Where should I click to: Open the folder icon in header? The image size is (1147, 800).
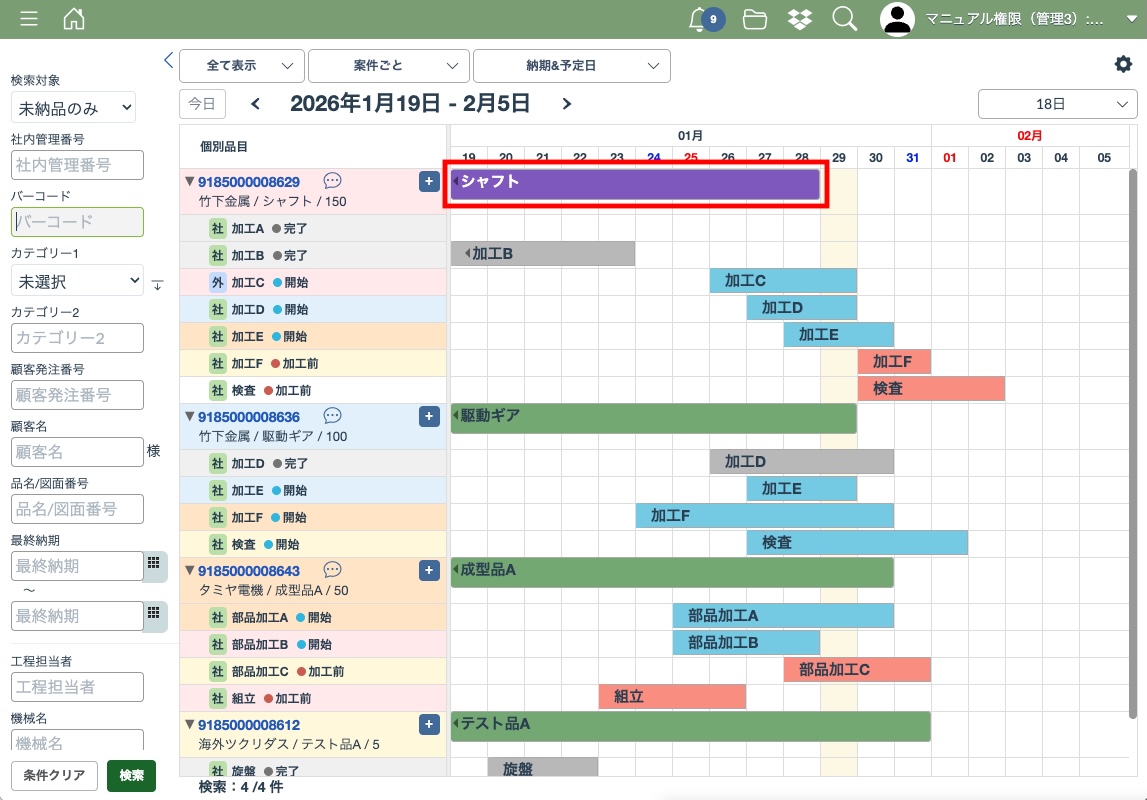coord(755,19)
